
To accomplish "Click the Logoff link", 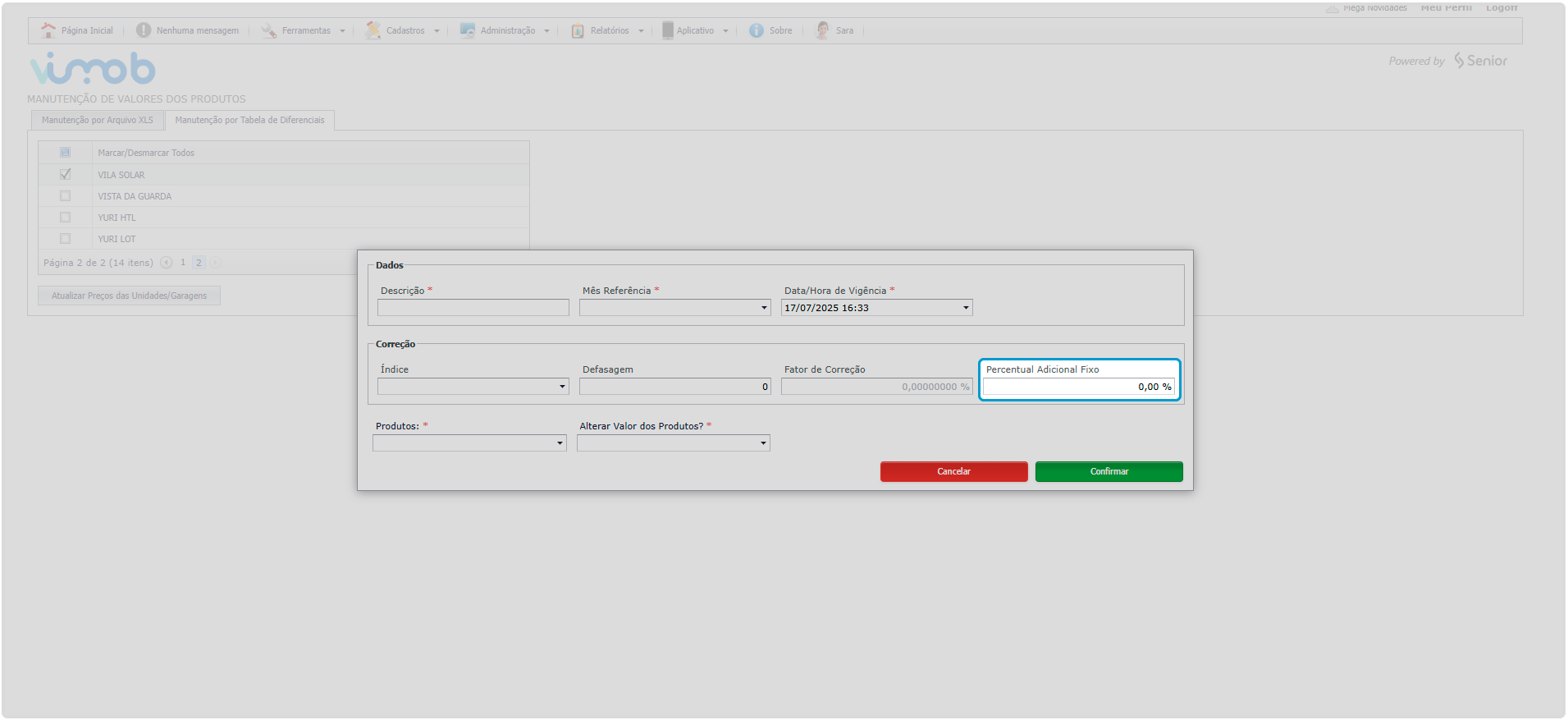I will click(1502, 7).
